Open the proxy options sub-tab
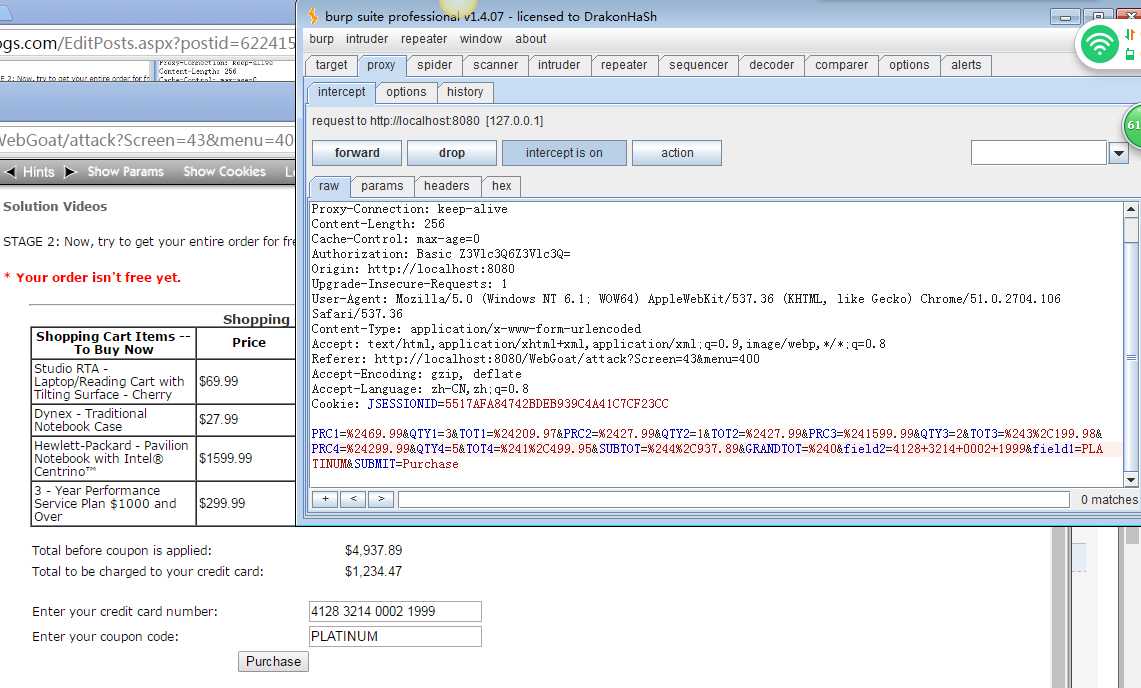 pyautogui.click(x=406, y=92)
